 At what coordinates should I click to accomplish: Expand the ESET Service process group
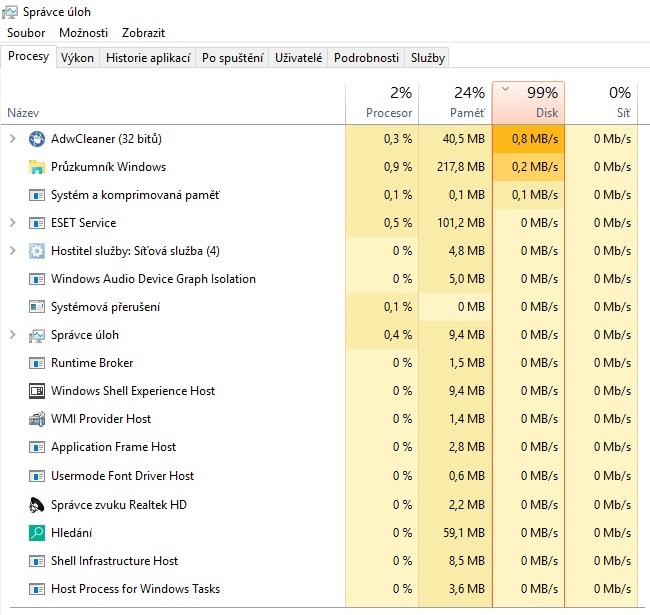[x=12, y=223]
